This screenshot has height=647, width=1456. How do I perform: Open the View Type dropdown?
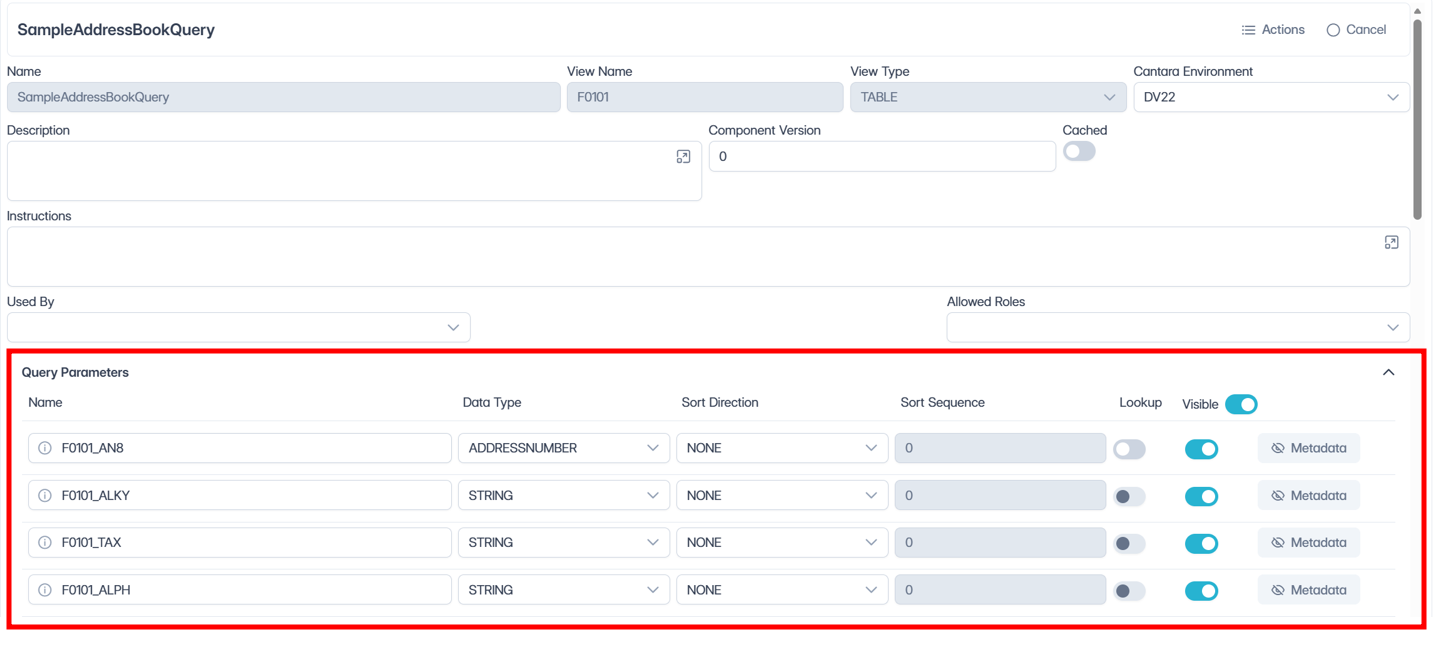click(988, 97)
